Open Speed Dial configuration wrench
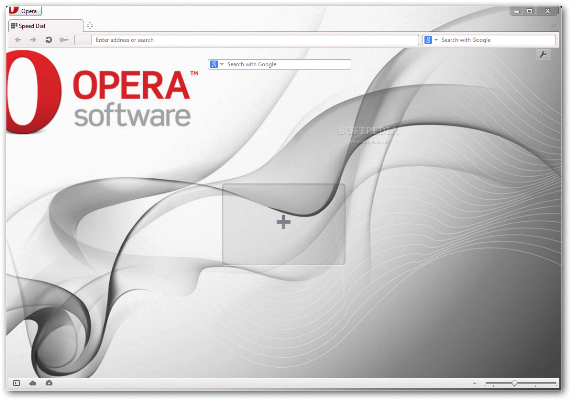 [543, 55]
